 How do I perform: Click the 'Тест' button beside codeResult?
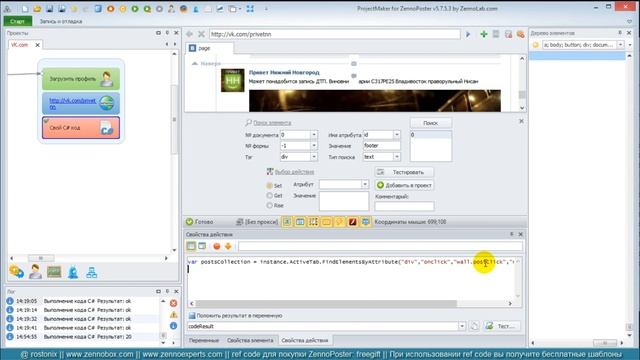pyautogui.click(x=502, y=326)
